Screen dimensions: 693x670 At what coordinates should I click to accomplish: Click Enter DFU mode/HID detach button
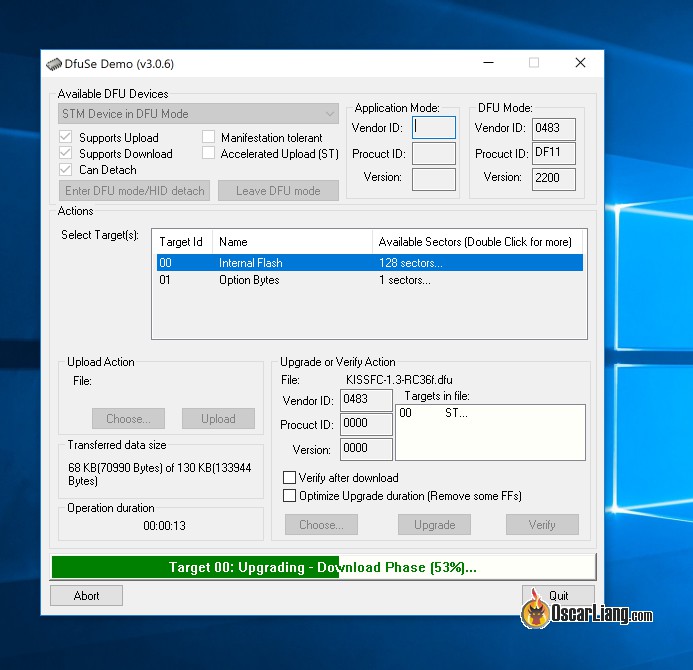tap(134, 191)
